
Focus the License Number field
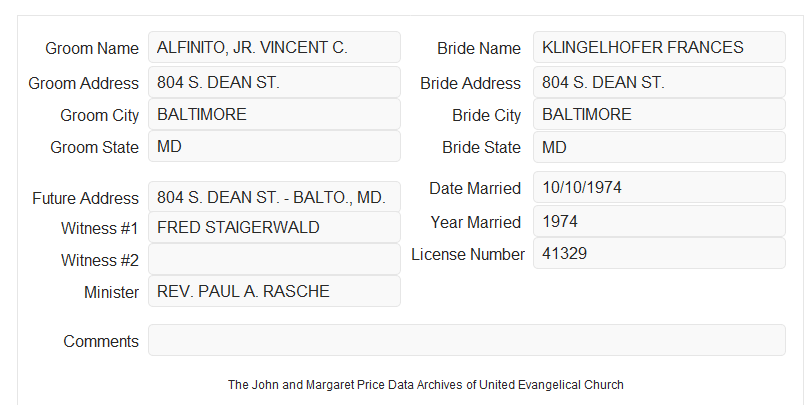click(x=659, y=253)
